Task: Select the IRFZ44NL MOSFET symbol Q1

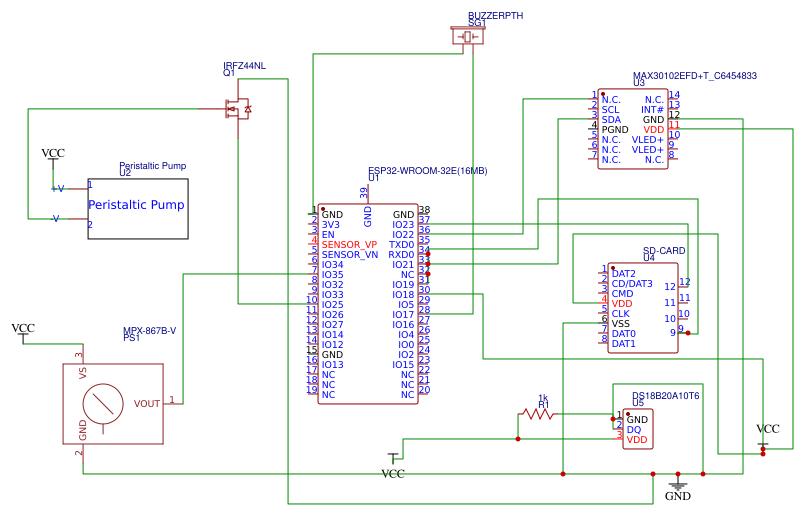Action: click(238, 109)
